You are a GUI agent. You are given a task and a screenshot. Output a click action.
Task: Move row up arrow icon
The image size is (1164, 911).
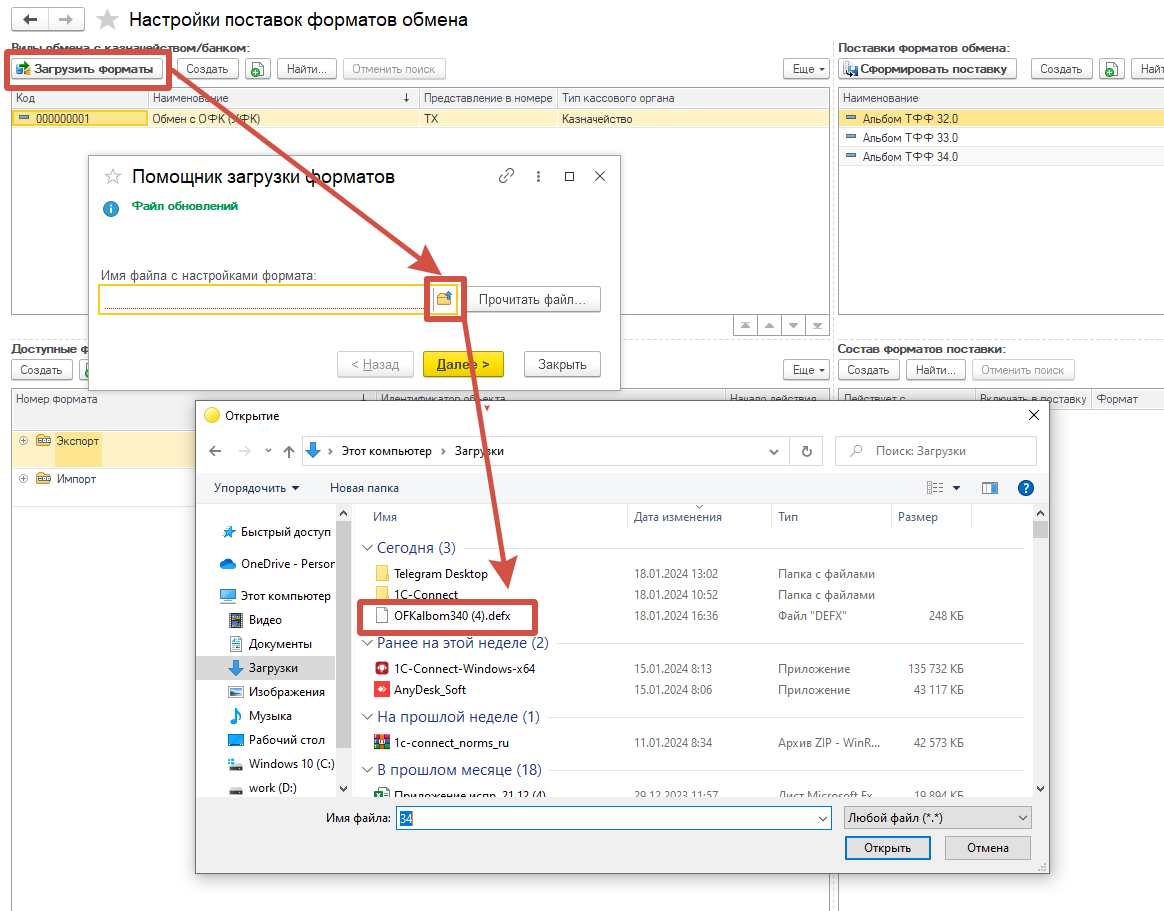(769, 325)
